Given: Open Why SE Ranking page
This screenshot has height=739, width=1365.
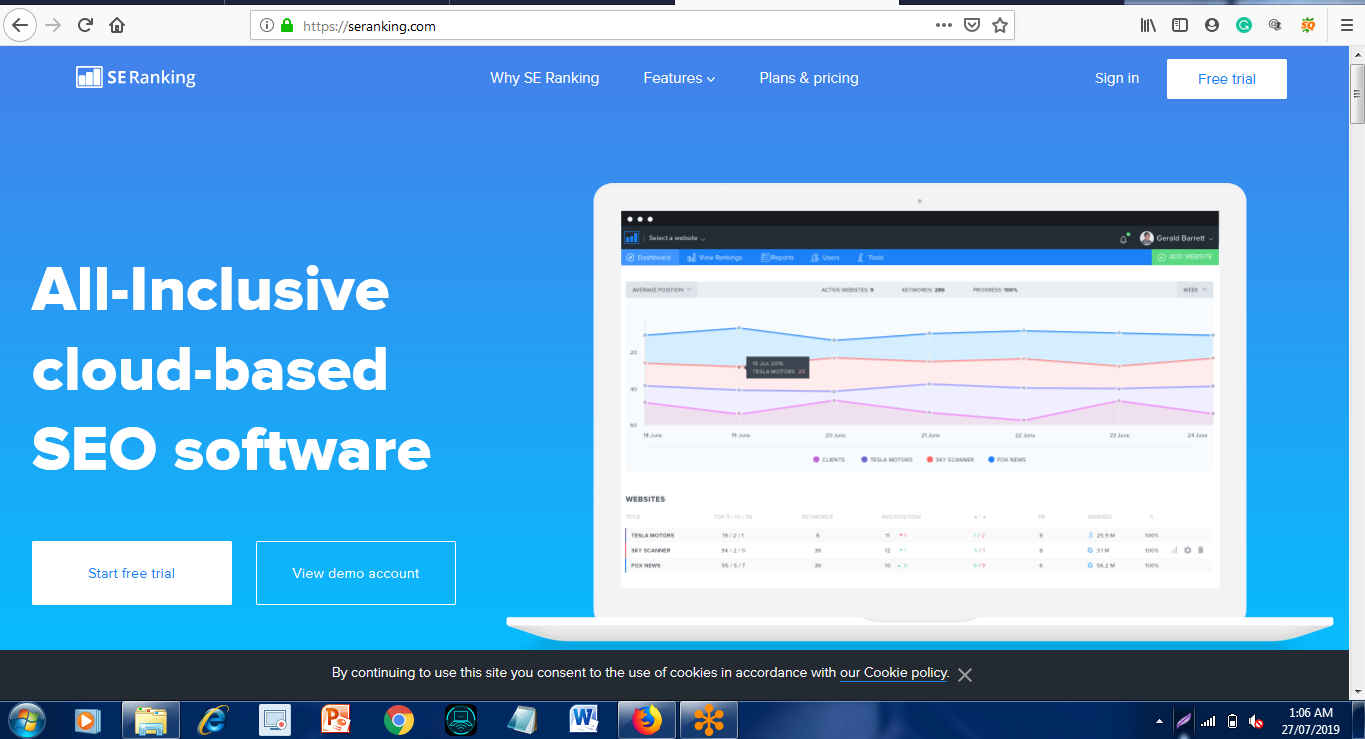Looking at the screenshot, I should click(x=545, y=78).
